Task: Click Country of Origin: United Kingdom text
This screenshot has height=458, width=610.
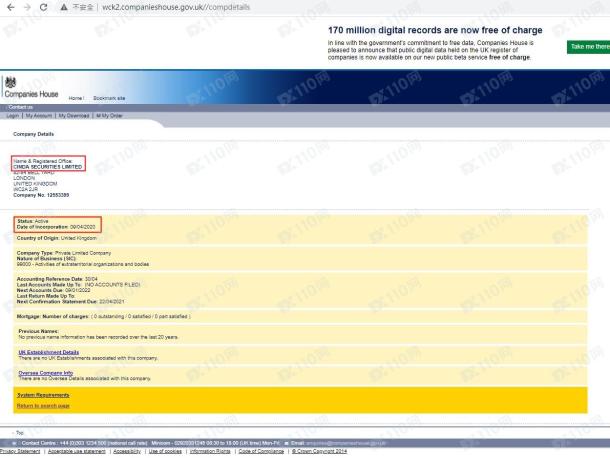Action: 57,238
